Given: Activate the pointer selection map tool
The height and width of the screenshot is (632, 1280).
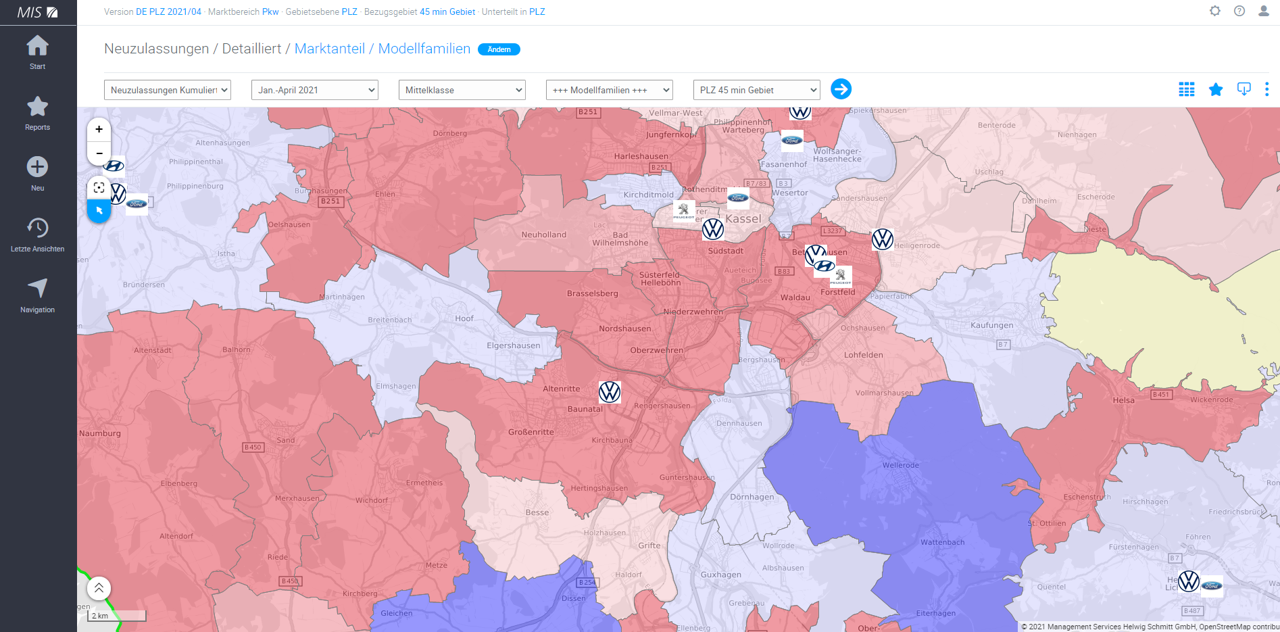Looking at the screenshot, I should pyautogui.click(x=99, y=211).
